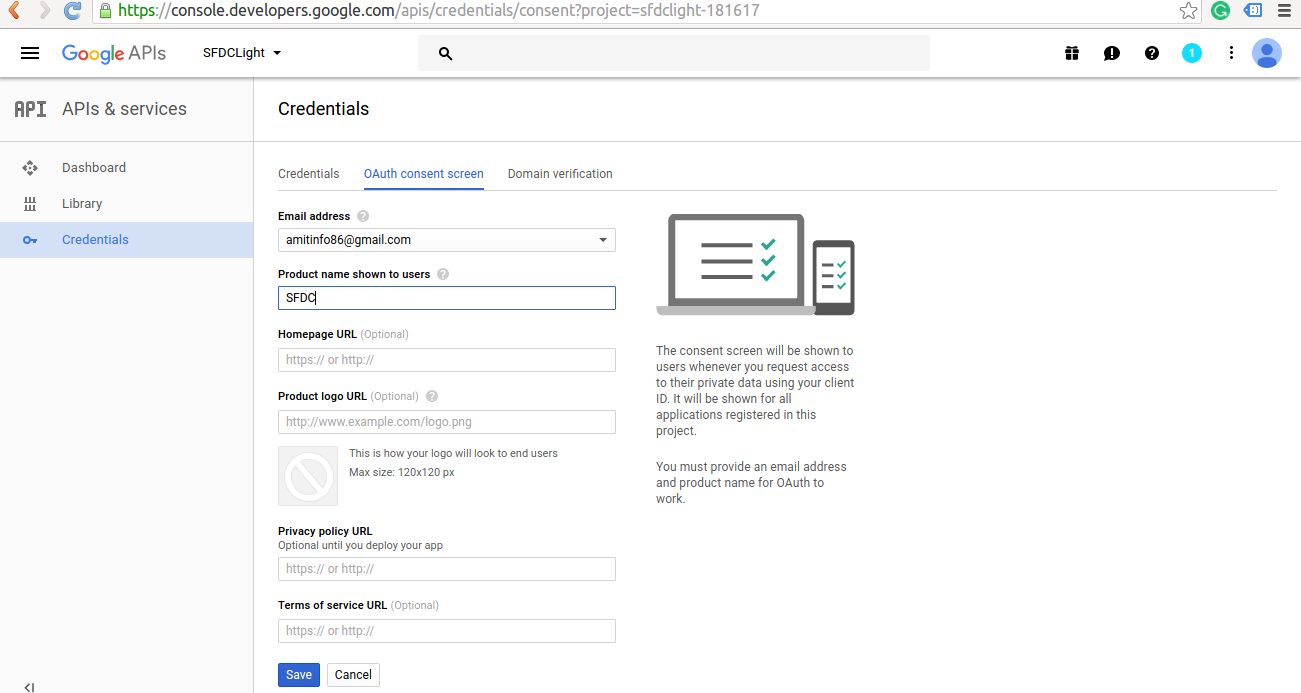Click the issues alert icon in toolbar

[x=1111, y=53]
